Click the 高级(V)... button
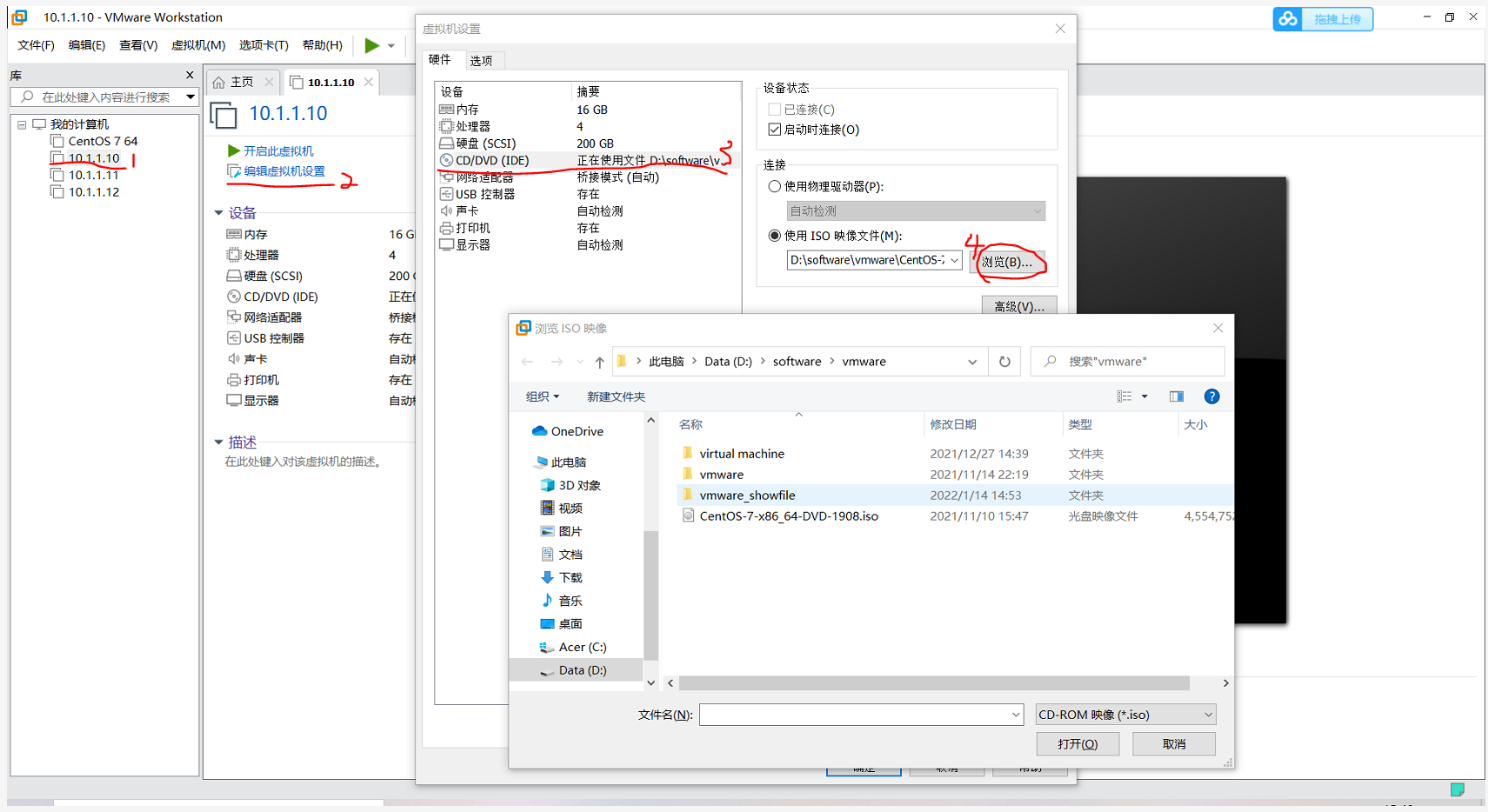The width and height of the screenshot is (1488, 812). coord(1019,306)
